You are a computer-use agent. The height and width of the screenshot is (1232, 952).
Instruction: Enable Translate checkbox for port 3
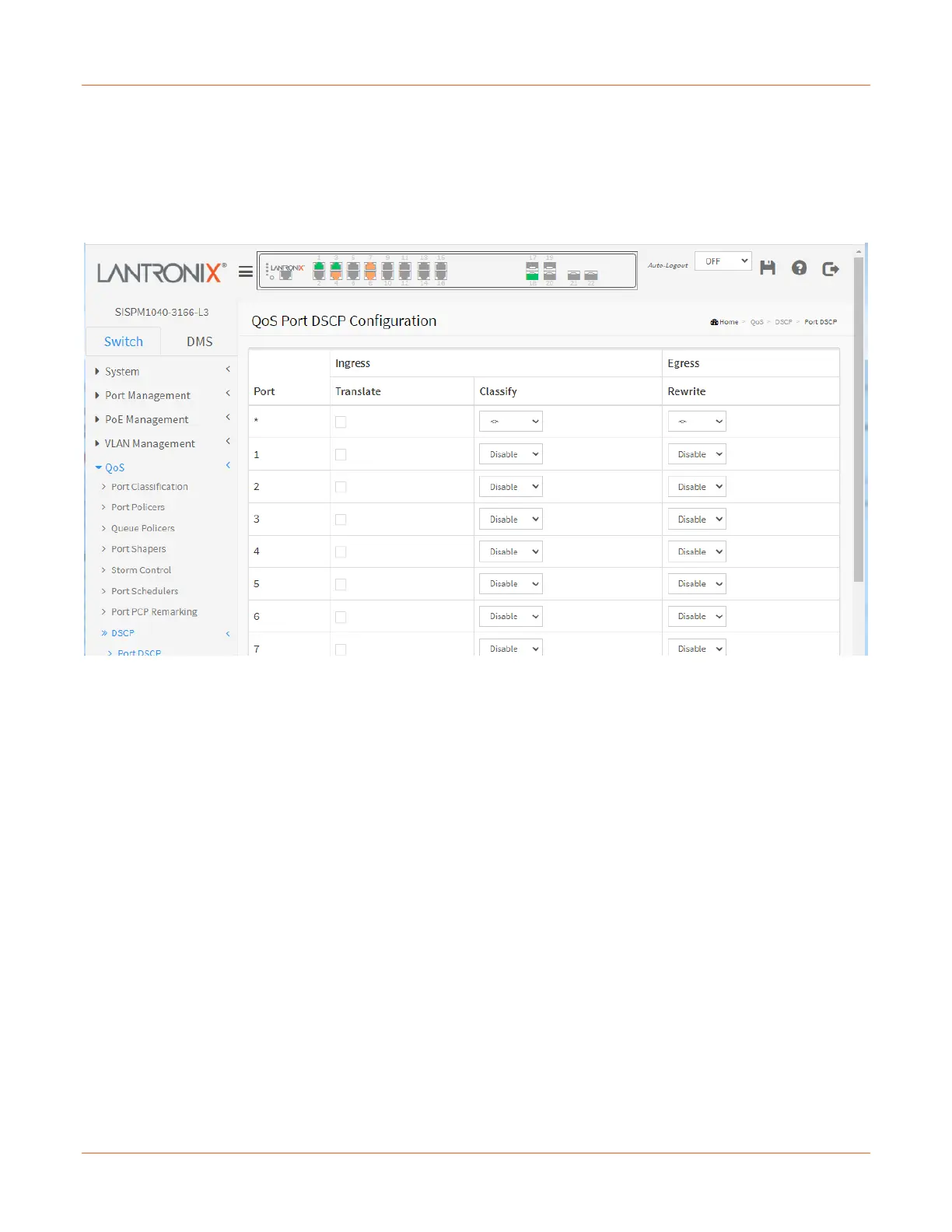[341, 520]
